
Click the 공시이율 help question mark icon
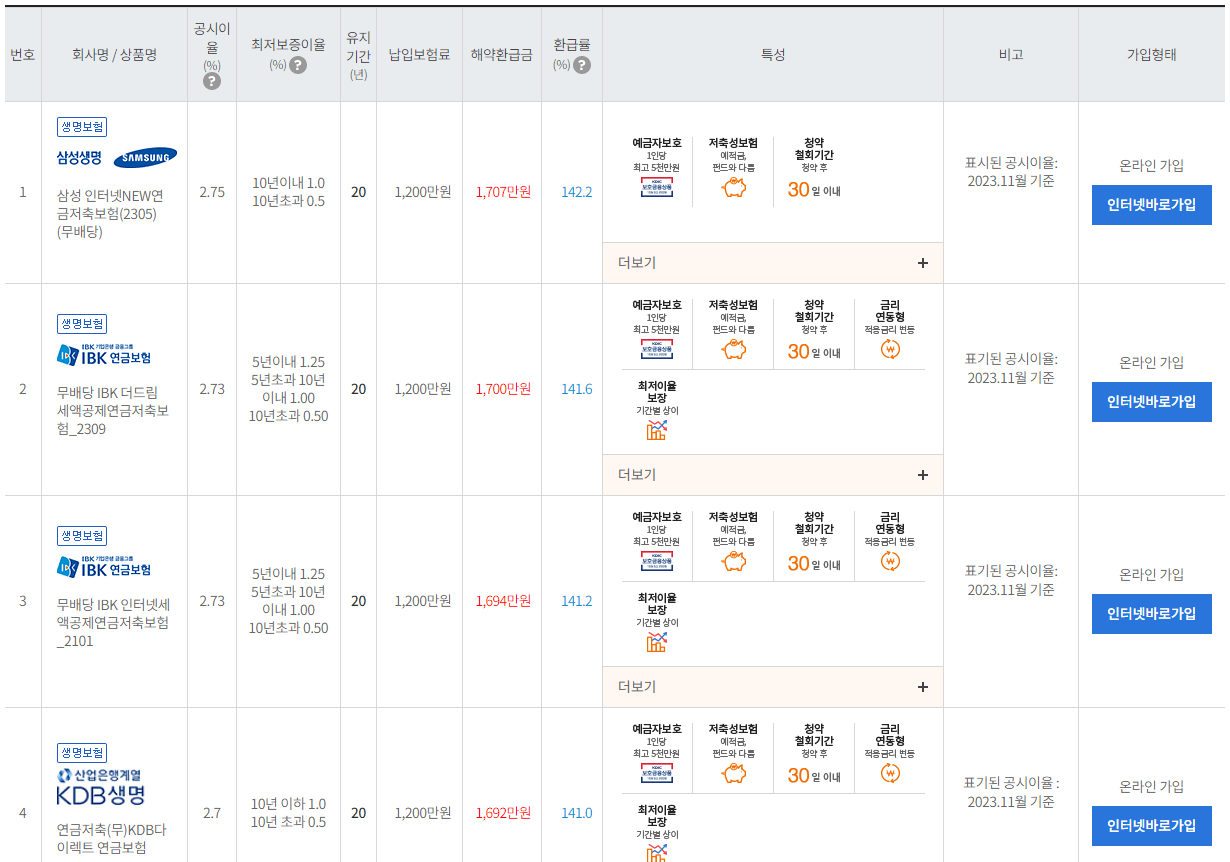[212, 81]
